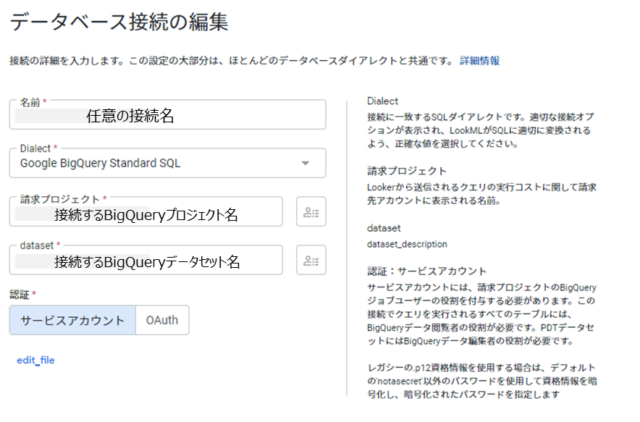This screenshot has width=640, height=422.
Task: Click the edit_file link
Action: pos(36,360)
